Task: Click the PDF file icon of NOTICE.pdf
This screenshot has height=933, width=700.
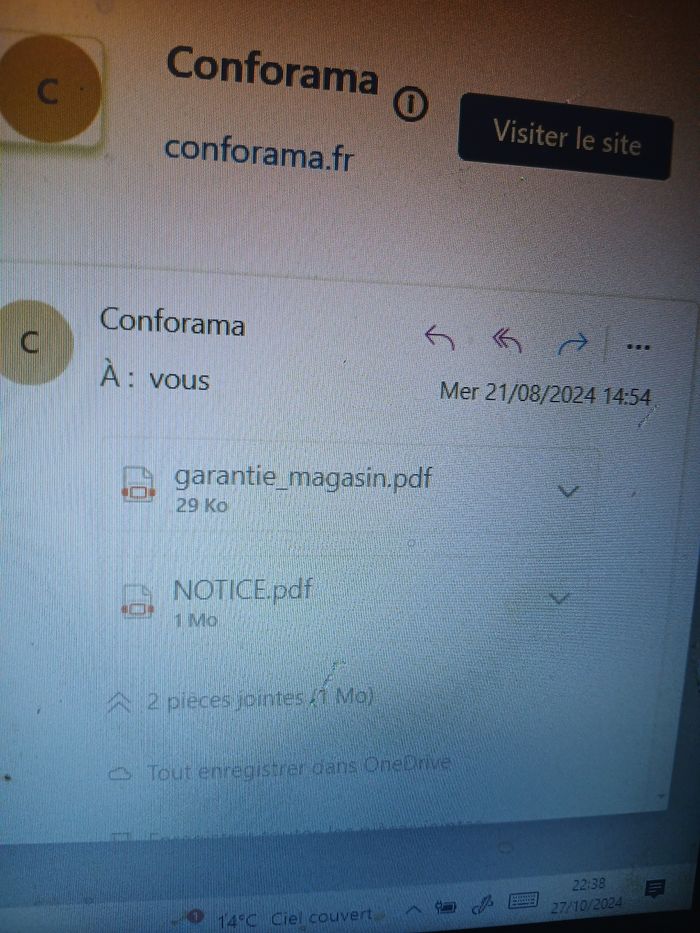Action: point(138,602)
